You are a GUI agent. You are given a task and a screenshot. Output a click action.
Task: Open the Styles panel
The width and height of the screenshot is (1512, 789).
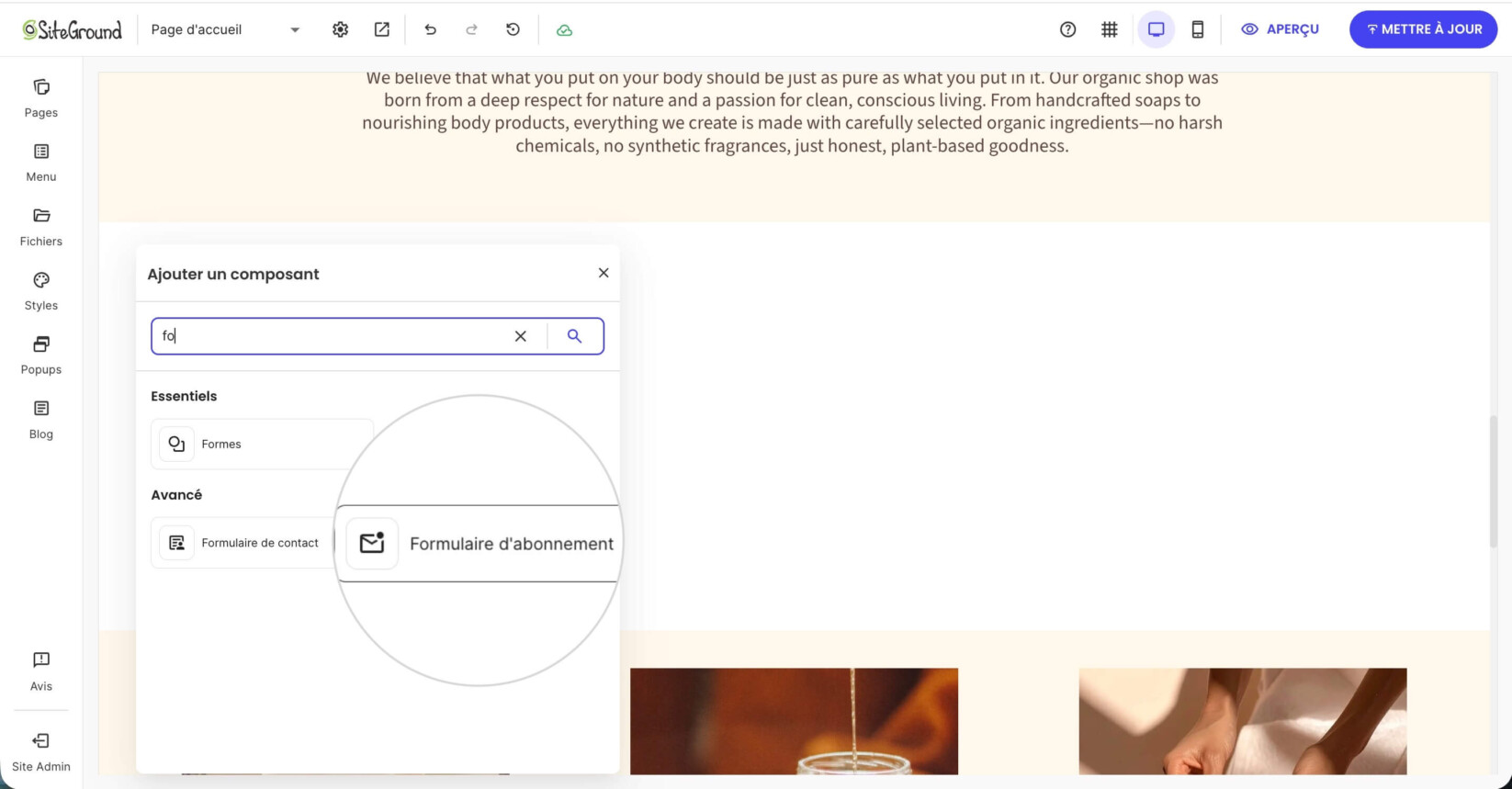pyautogui.click(x=40, y=291)
